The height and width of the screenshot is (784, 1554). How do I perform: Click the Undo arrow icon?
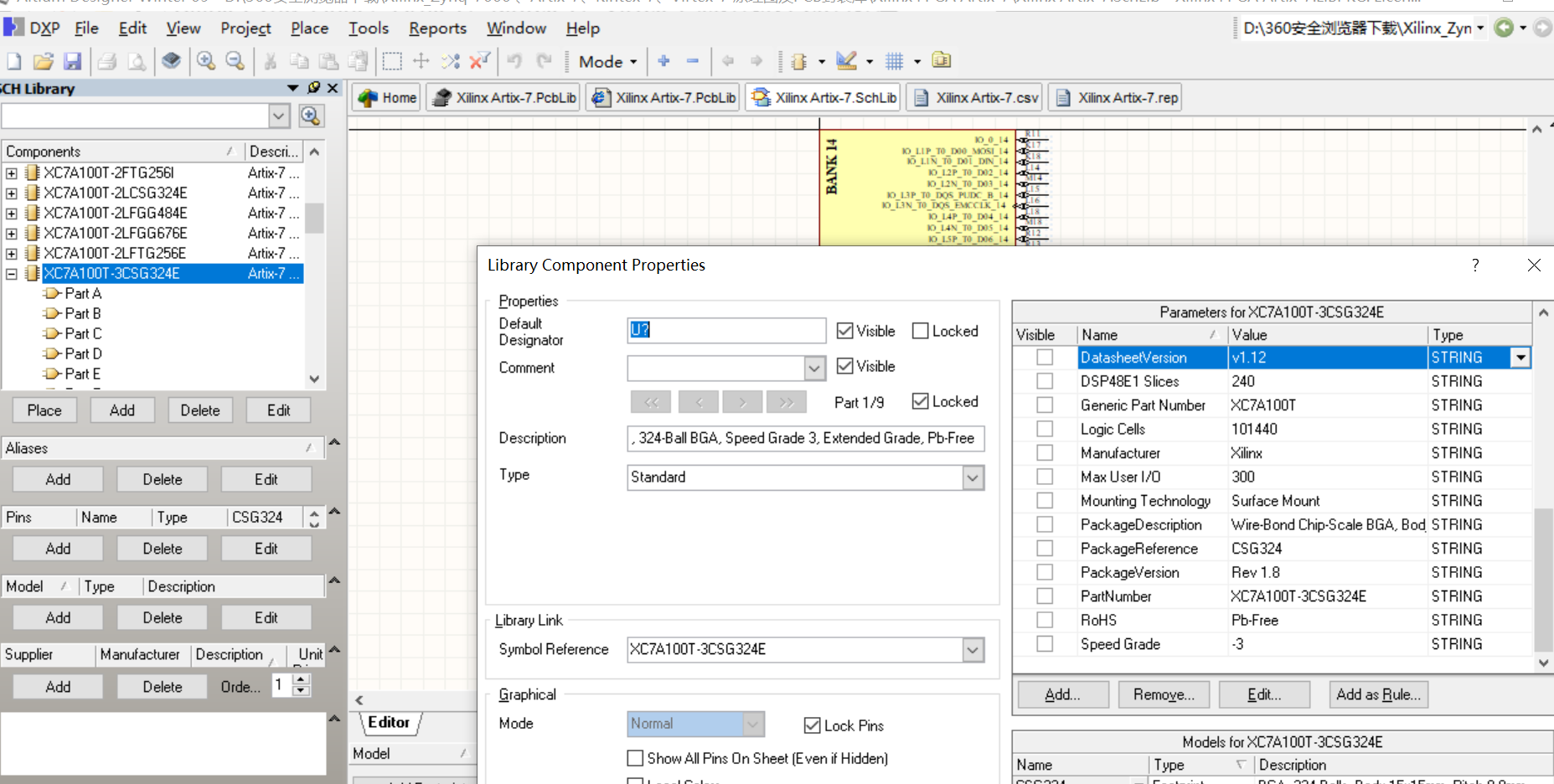pyautogui.click(x=514, y=61)
